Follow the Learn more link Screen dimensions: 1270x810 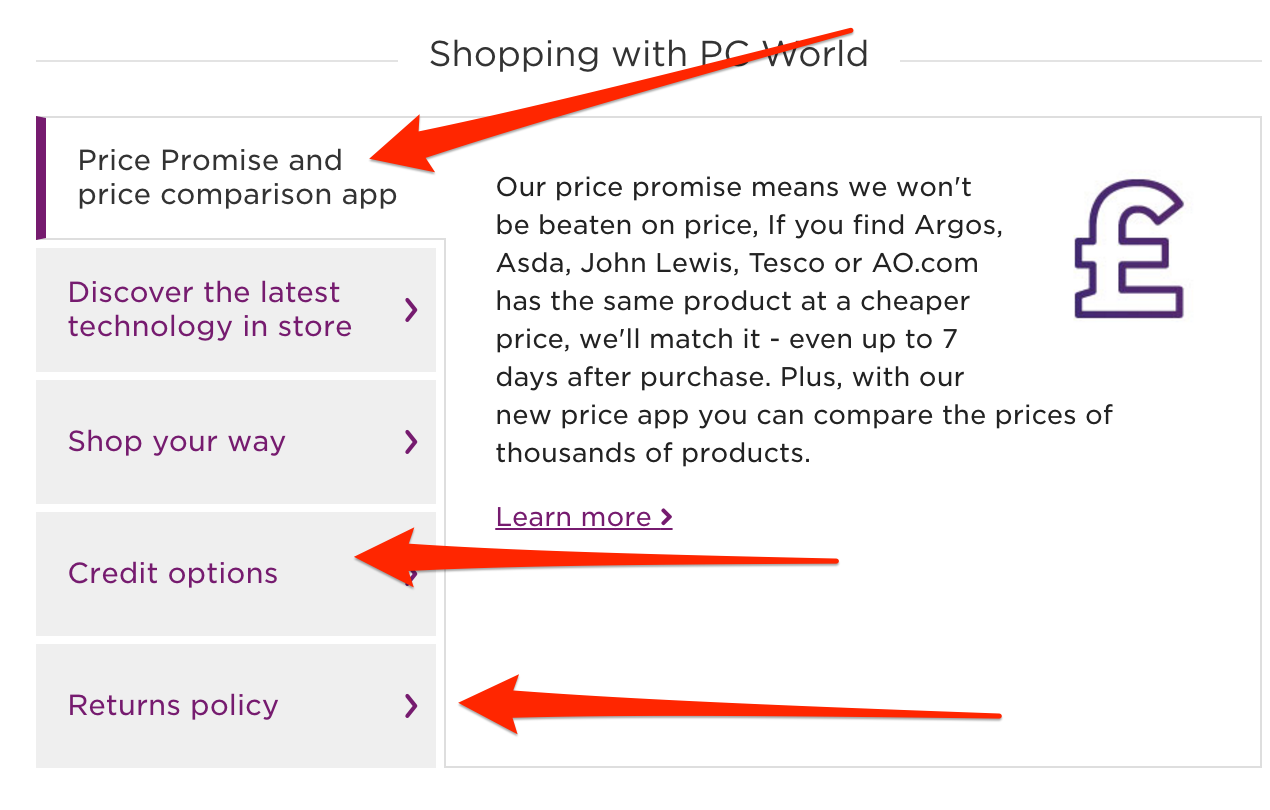coord(573,518)
